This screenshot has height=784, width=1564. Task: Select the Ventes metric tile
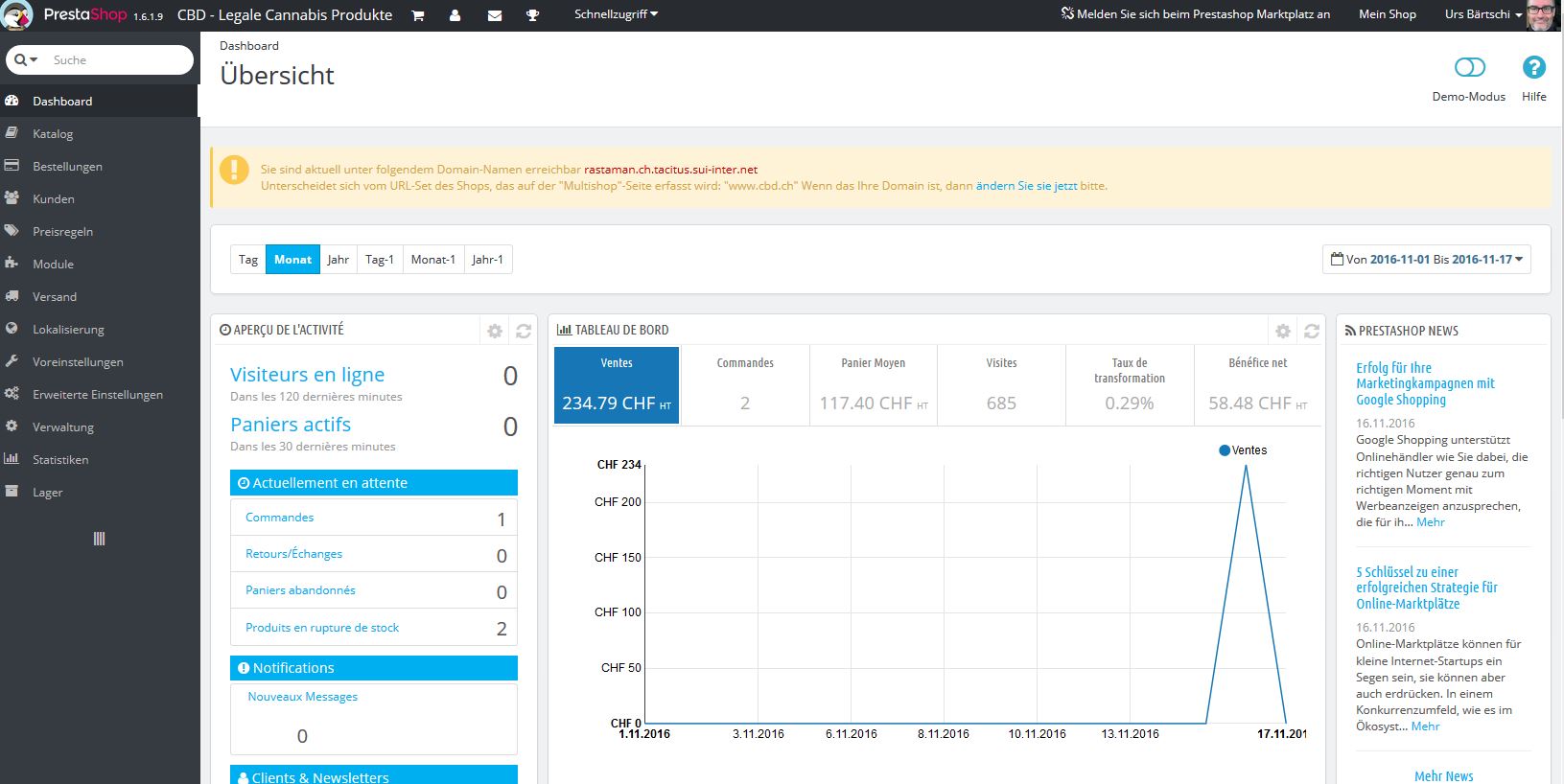(617, 385)
